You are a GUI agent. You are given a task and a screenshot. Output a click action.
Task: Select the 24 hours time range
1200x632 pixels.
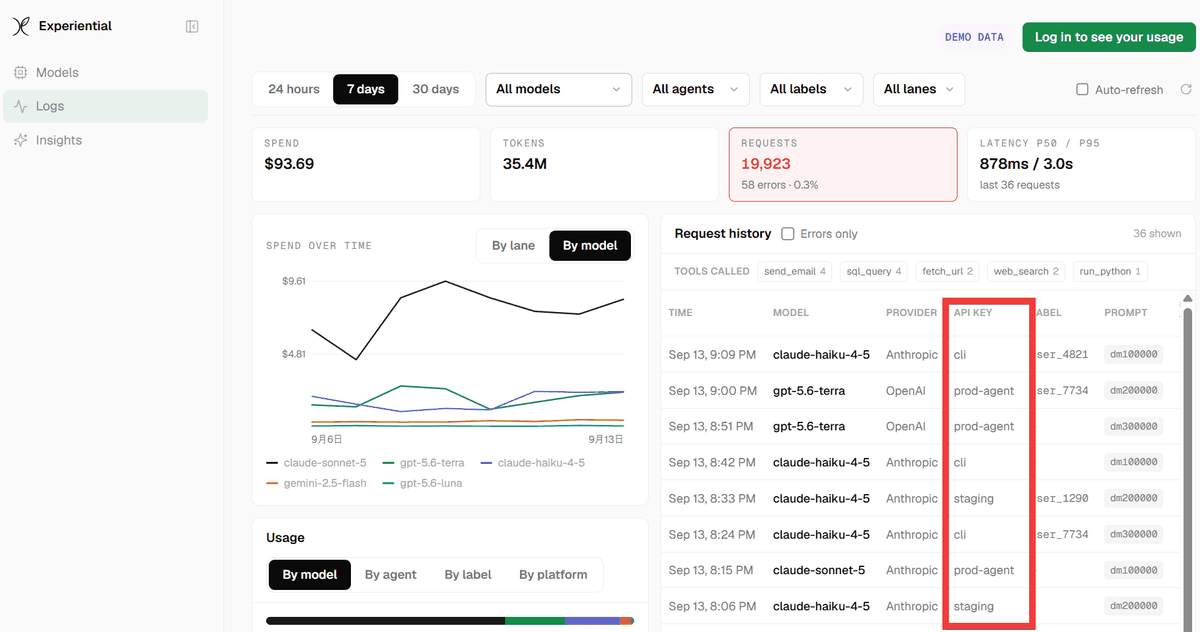click(x=294, y=89)
